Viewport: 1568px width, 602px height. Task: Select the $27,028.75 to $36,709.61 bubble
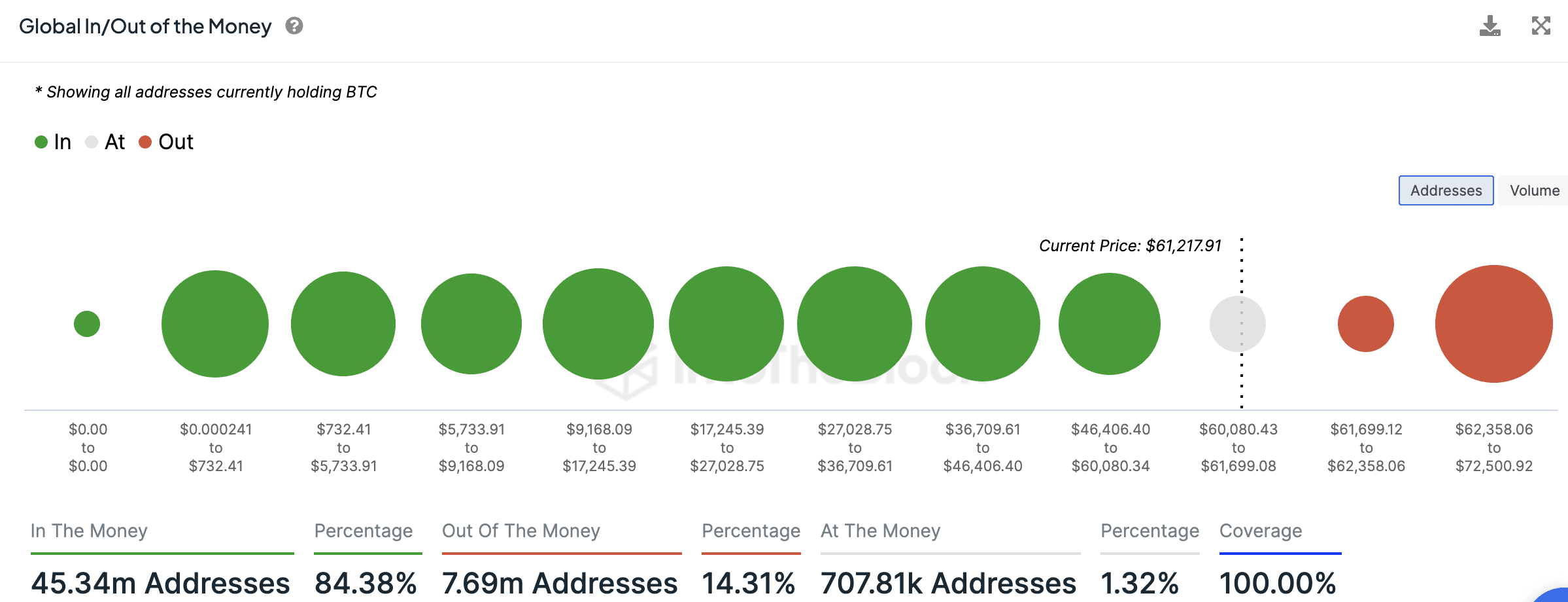[x=855, y=324]
